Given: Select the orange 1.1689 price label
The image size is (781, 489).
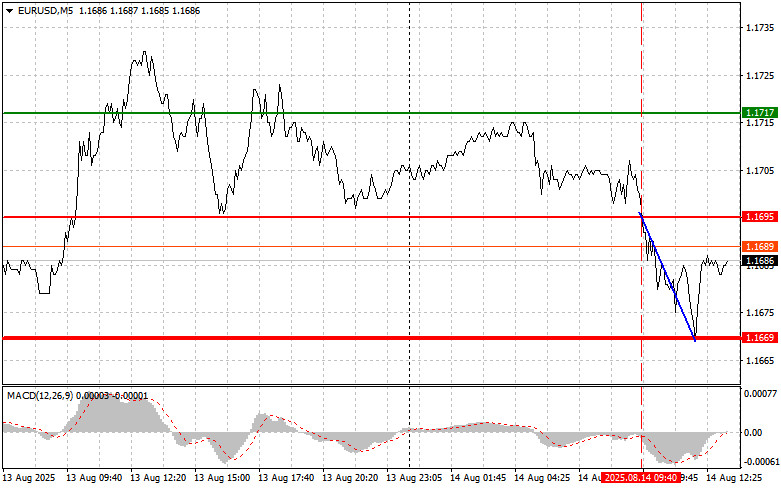Looking at the screenshot, I should (x=760, y=246).
